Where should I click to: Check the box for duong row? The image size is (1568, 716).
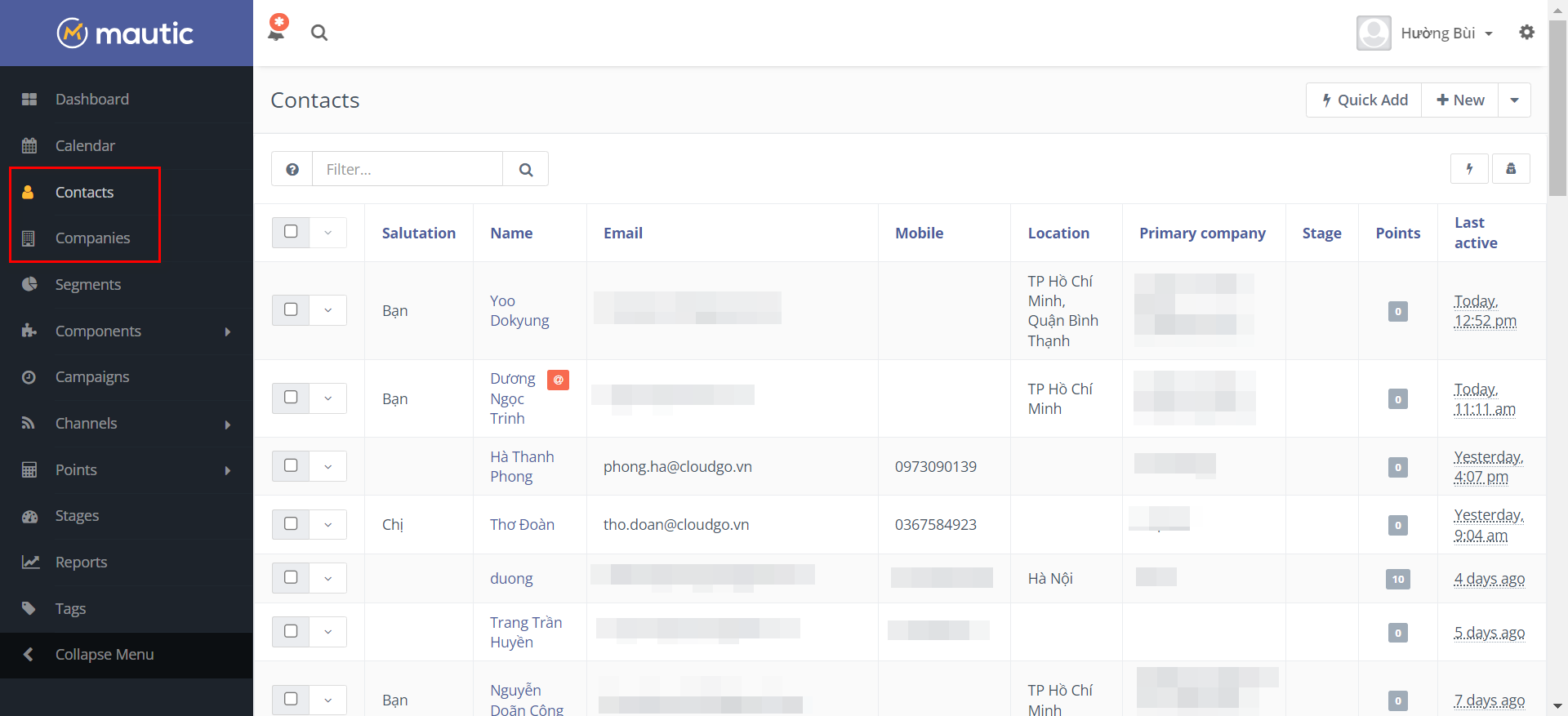(x=291, y=577)
